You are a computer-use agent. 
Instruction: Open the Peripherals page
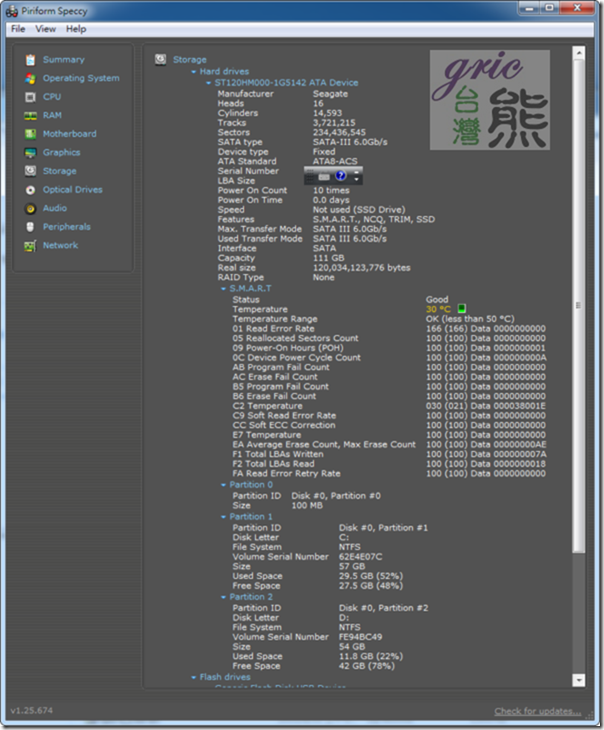click(67, 227)
